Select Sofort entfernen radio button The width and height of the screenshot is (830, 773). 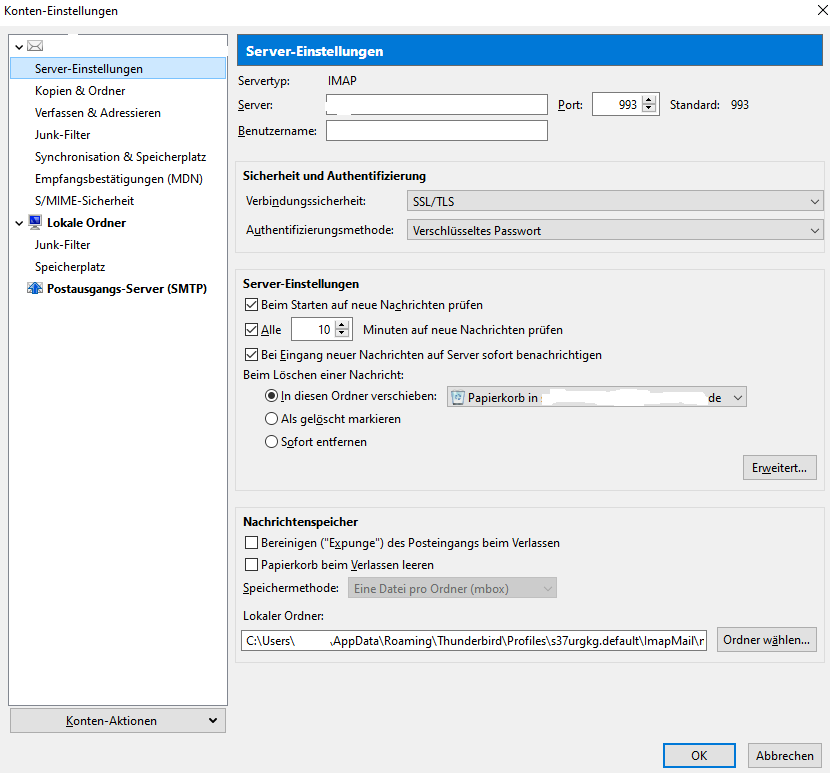[272, 441]
